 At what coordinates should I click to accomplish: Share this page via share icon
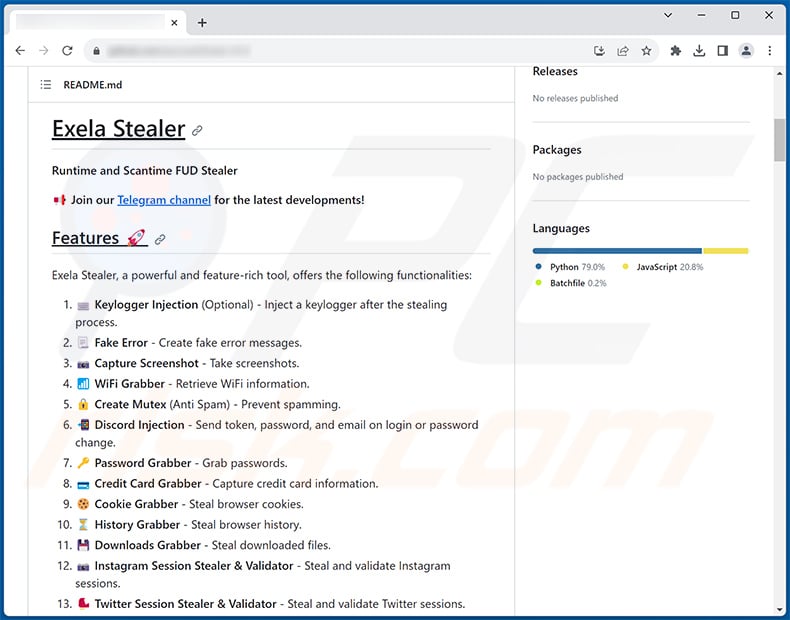click(623, 50)
